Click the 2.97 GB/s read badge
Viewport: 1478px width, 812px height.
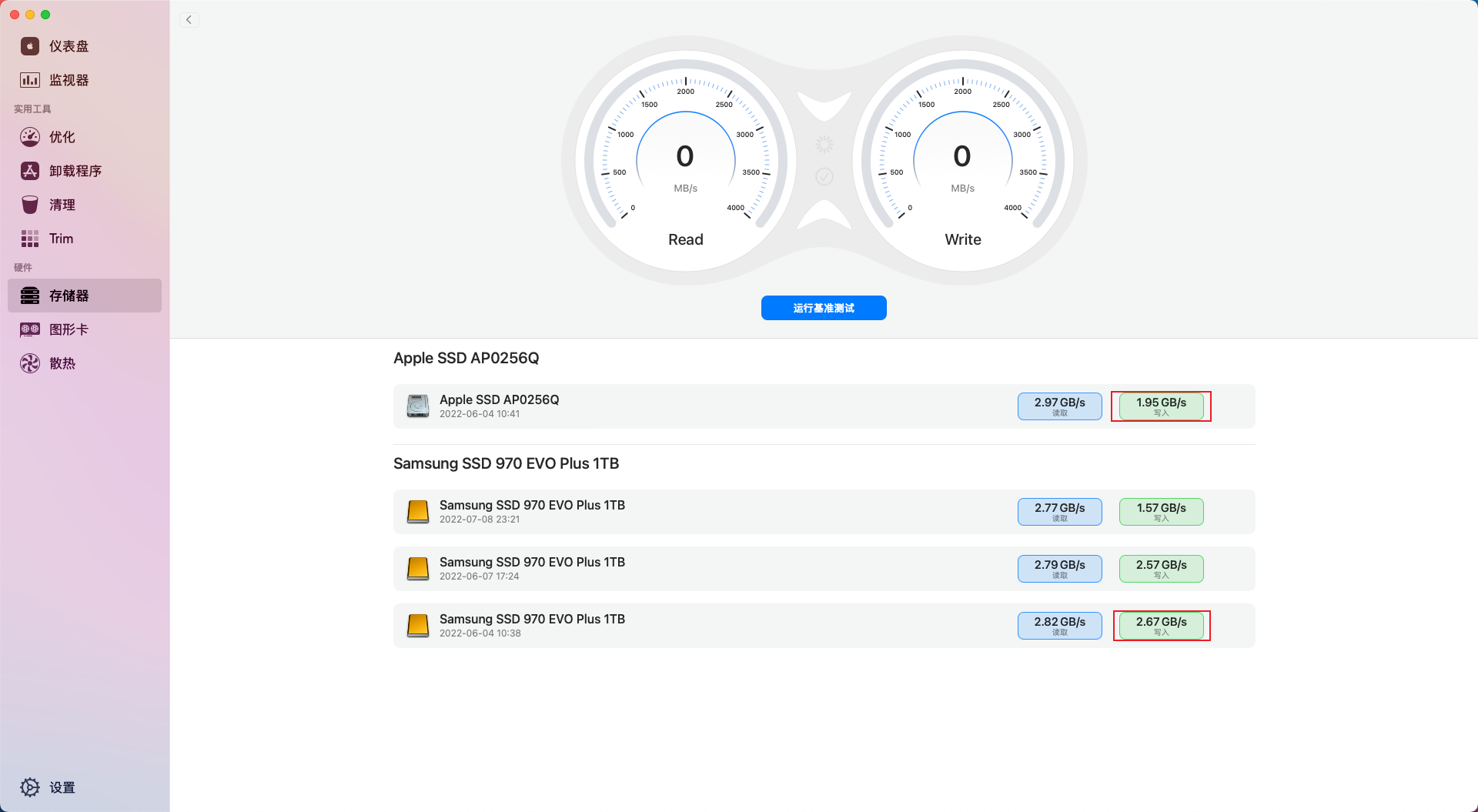pos(1060,406)
